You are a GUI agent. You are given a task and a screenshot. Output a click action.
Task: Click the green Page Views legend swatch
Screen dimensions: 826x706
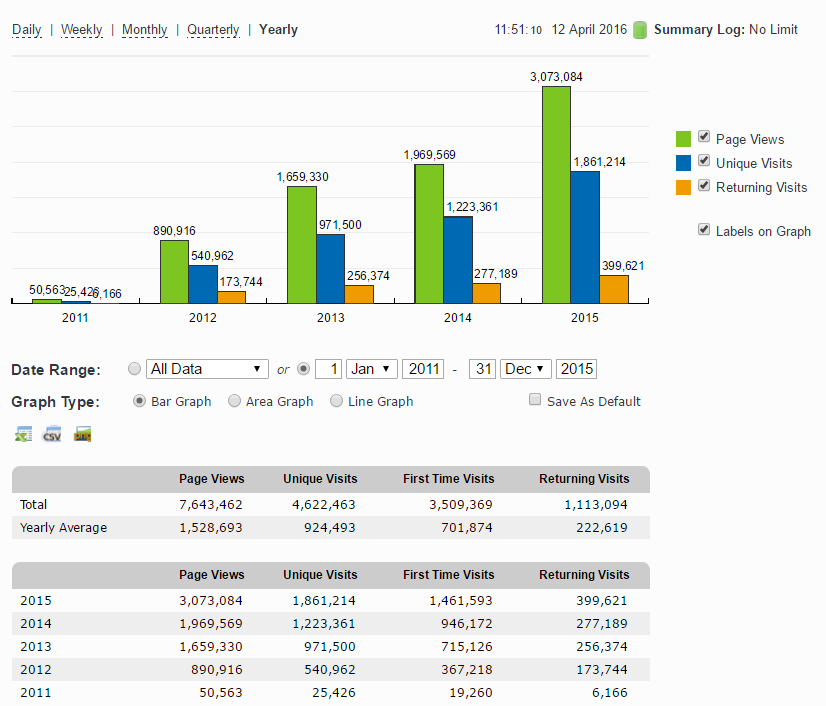(x=684, y=139)
